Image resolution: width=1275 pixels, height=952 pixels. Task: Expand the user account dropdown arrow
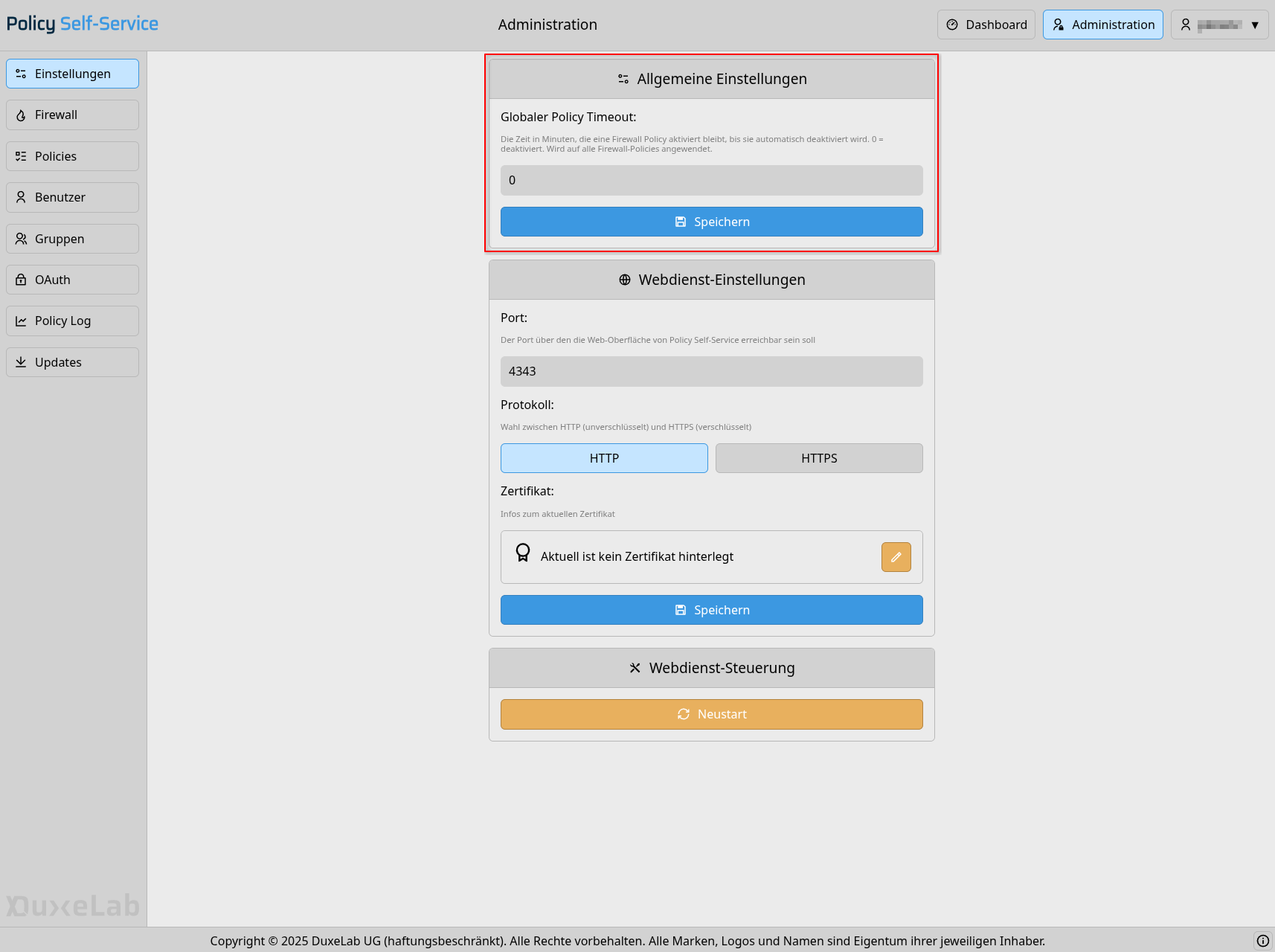tap(1254, 25)
